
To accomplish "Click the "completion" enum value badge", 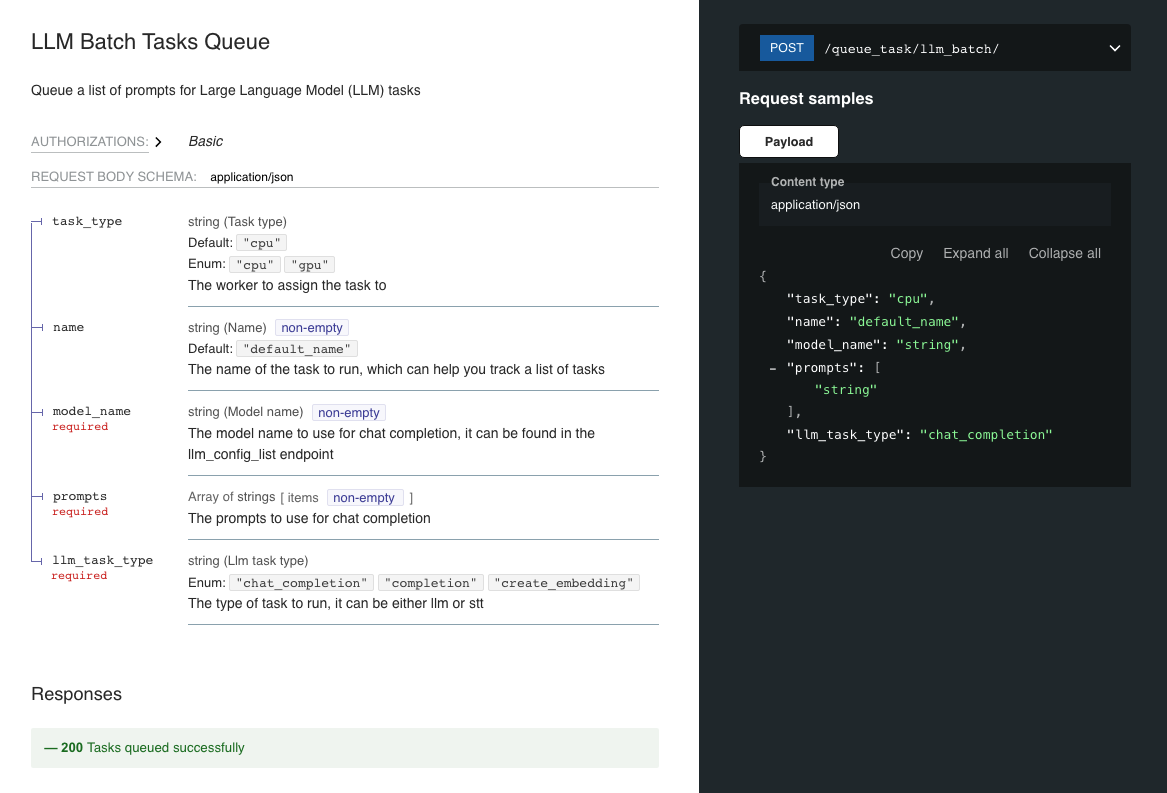I will (x=430, y=583).
